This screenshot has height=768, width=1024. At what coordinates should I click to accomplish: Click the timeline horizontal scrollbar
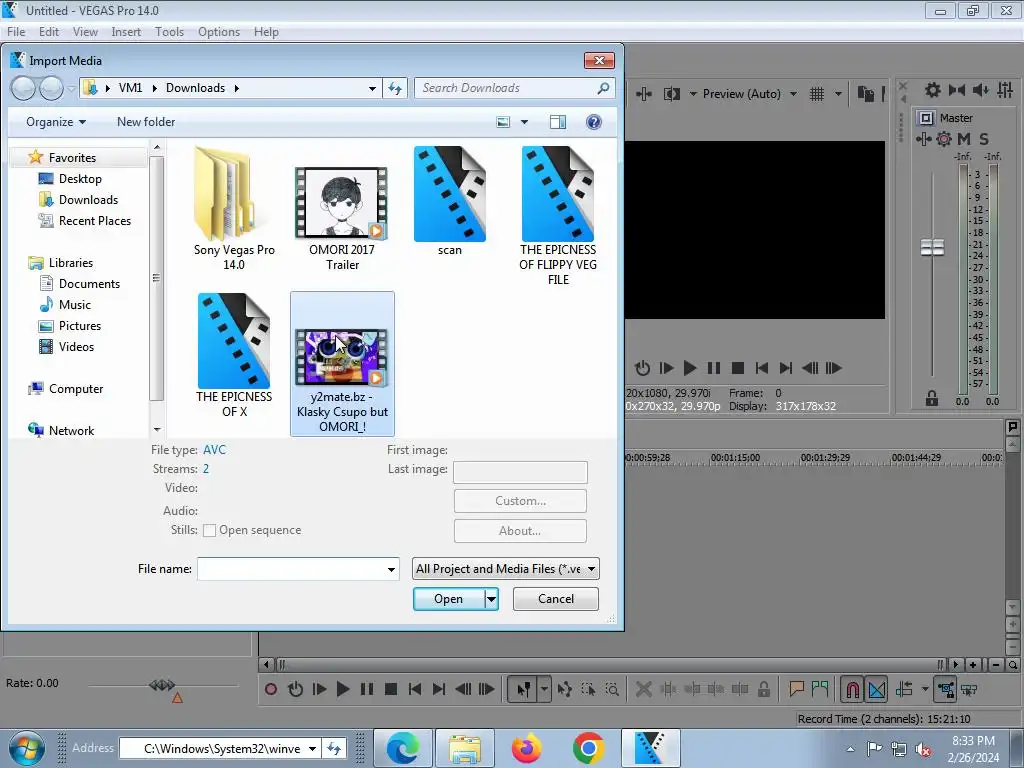click(x=609, y=665)
